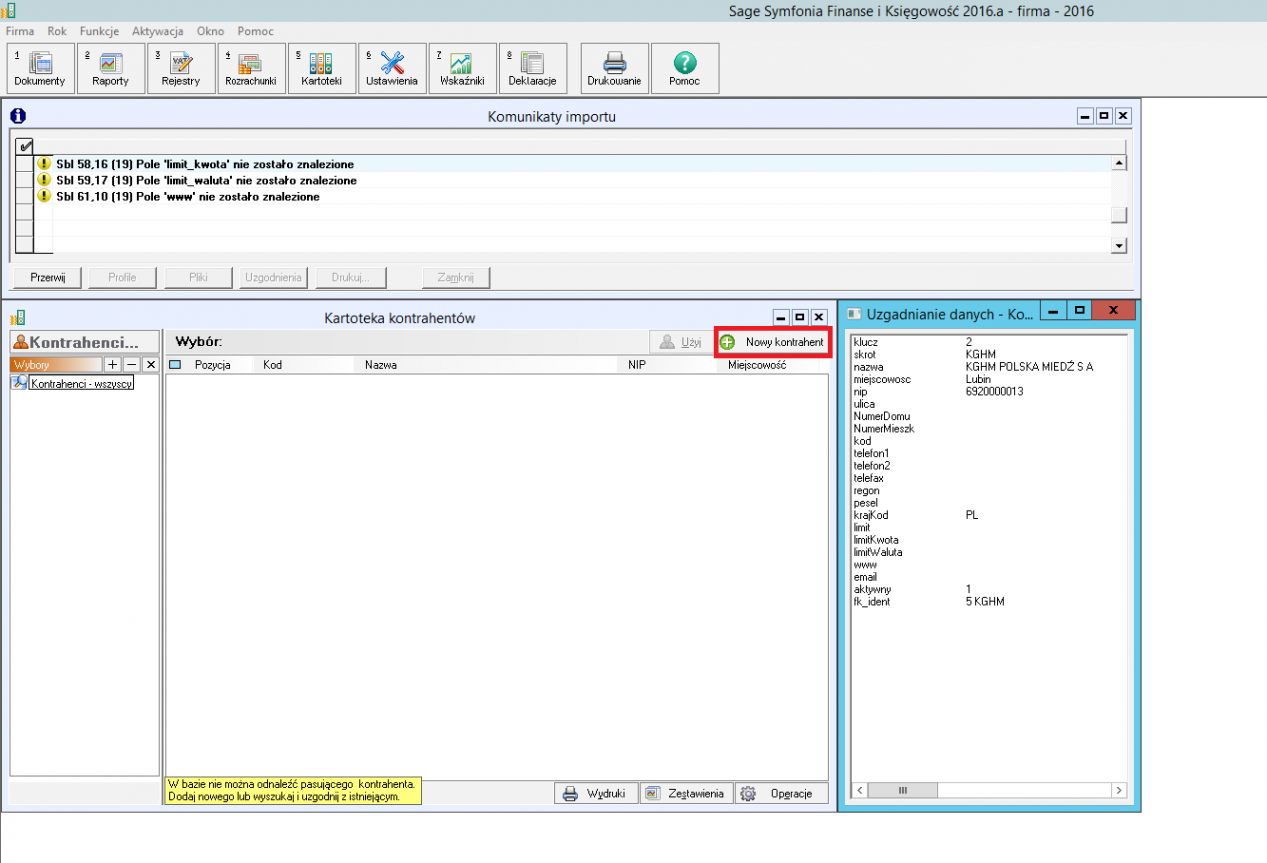Open Rejestry VAT from toolbar
The height and width of the screenshot is (863, 1267).
[x=181, y=68]
